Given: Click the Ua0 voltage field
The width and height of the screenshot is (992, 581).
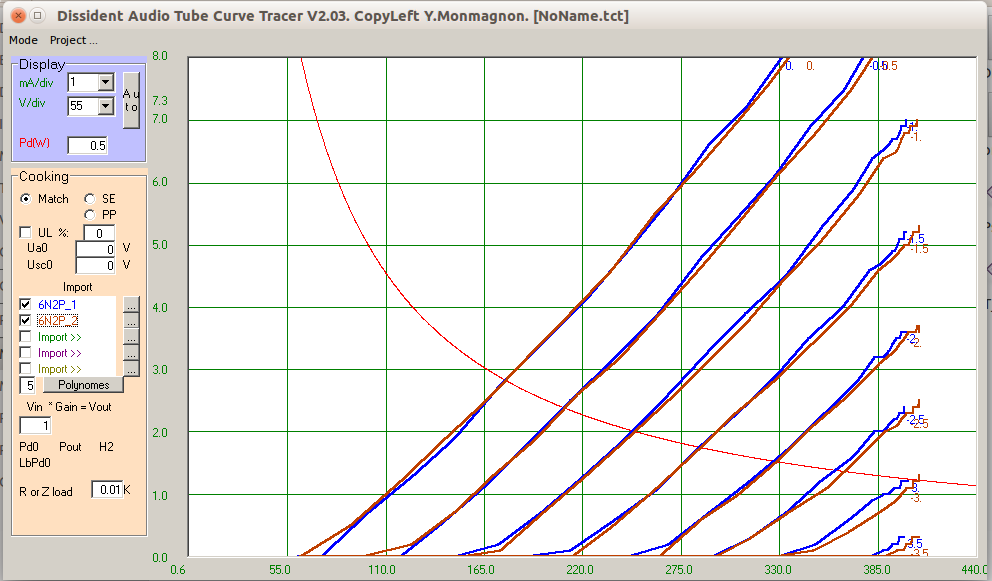Looking at the screenshot, I should (96, 249).
